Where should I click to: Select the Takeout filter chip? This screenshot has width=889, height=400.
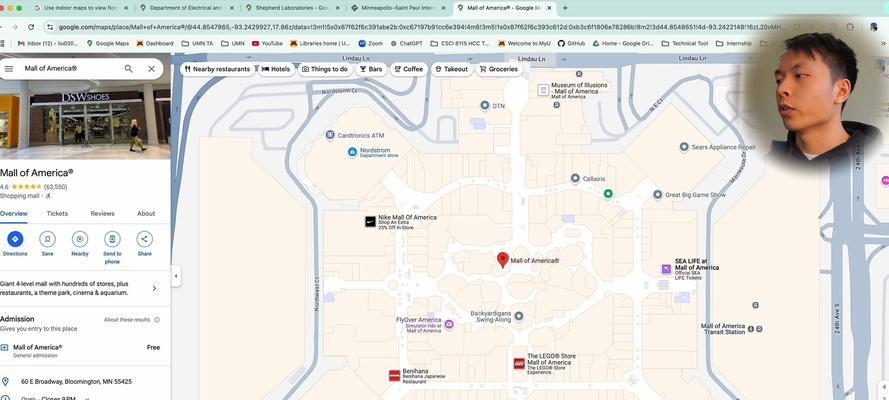tap(452, 69)
